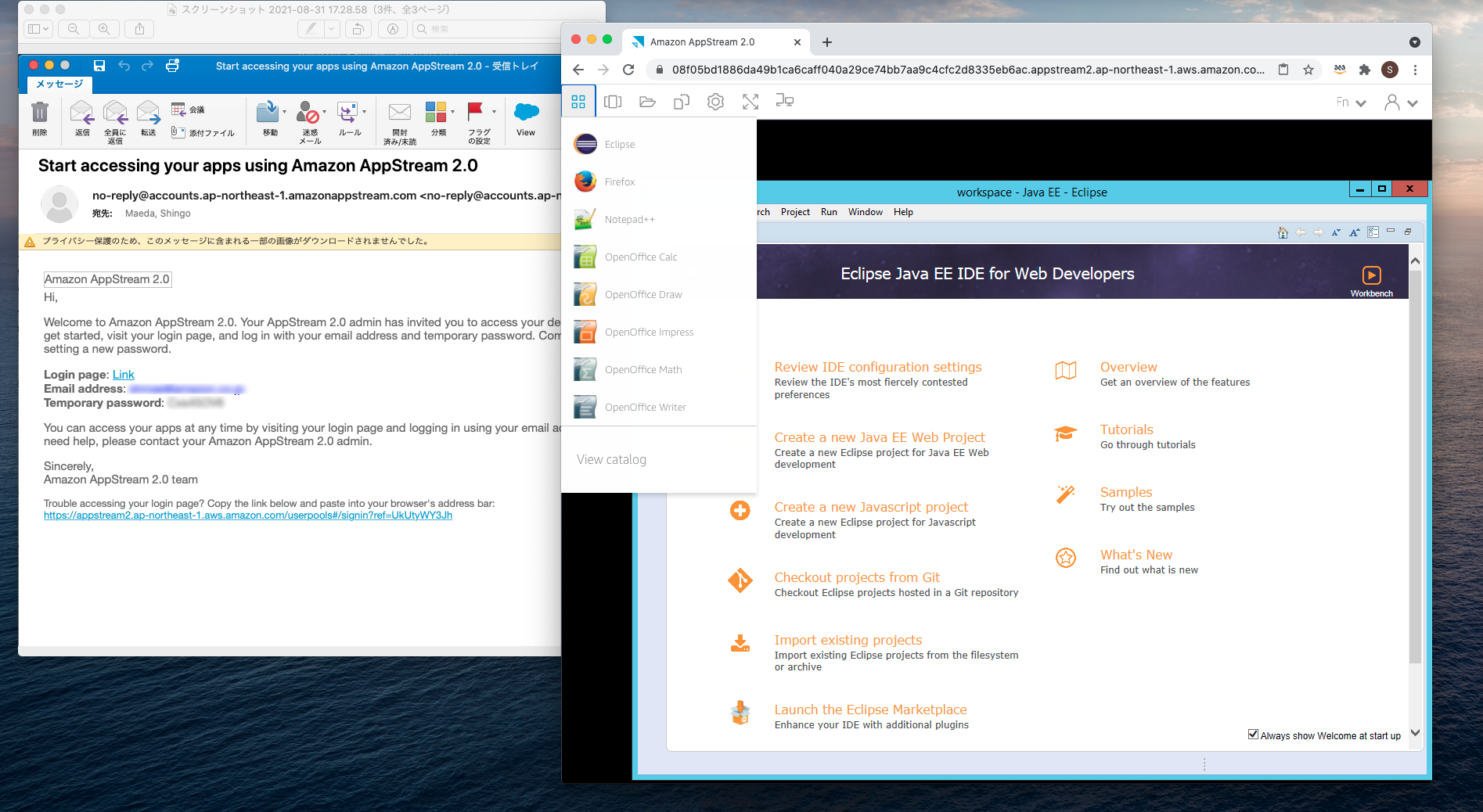Click the Login page 'Link' hyperlink
The image size is (1483, 812).
[124, 375]
